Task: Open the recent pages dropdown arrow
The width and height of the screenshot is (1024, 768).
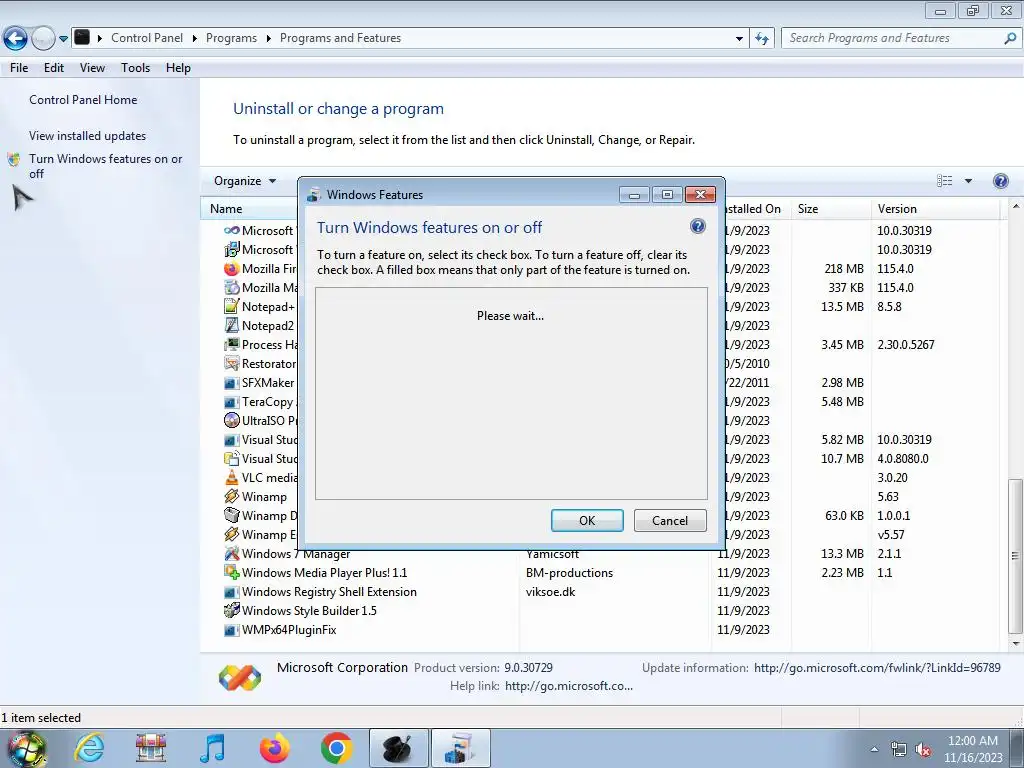Action: coord(63,39)
